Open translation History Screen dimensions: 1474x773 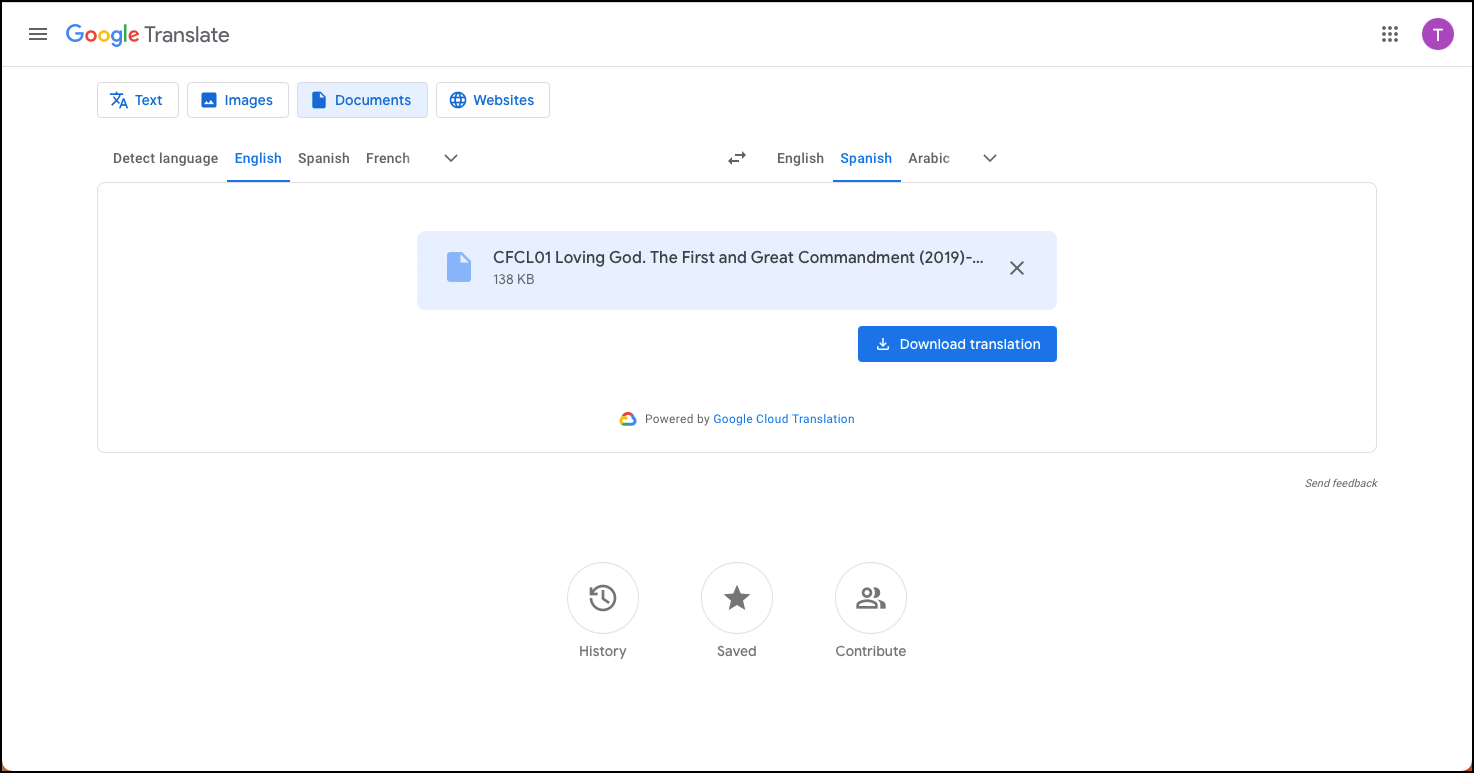[x=603, y=598]
